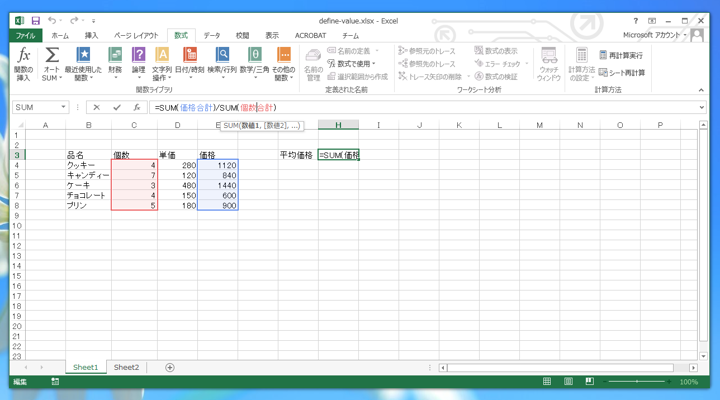The height and width of the screenshot is (400, 720).
Task: Open More Functions (その他の関数)
Action: pos(284,64)
